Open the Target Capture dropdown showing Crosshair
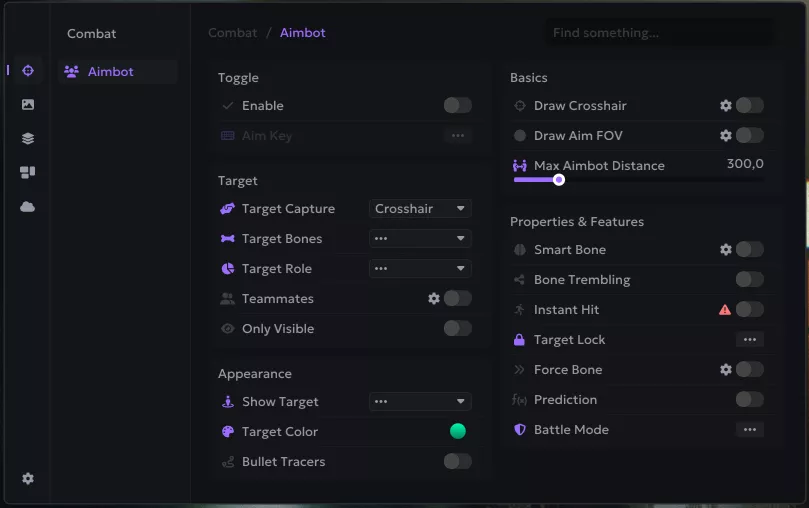Screen dimensions: 809x508 pos(420,209)
